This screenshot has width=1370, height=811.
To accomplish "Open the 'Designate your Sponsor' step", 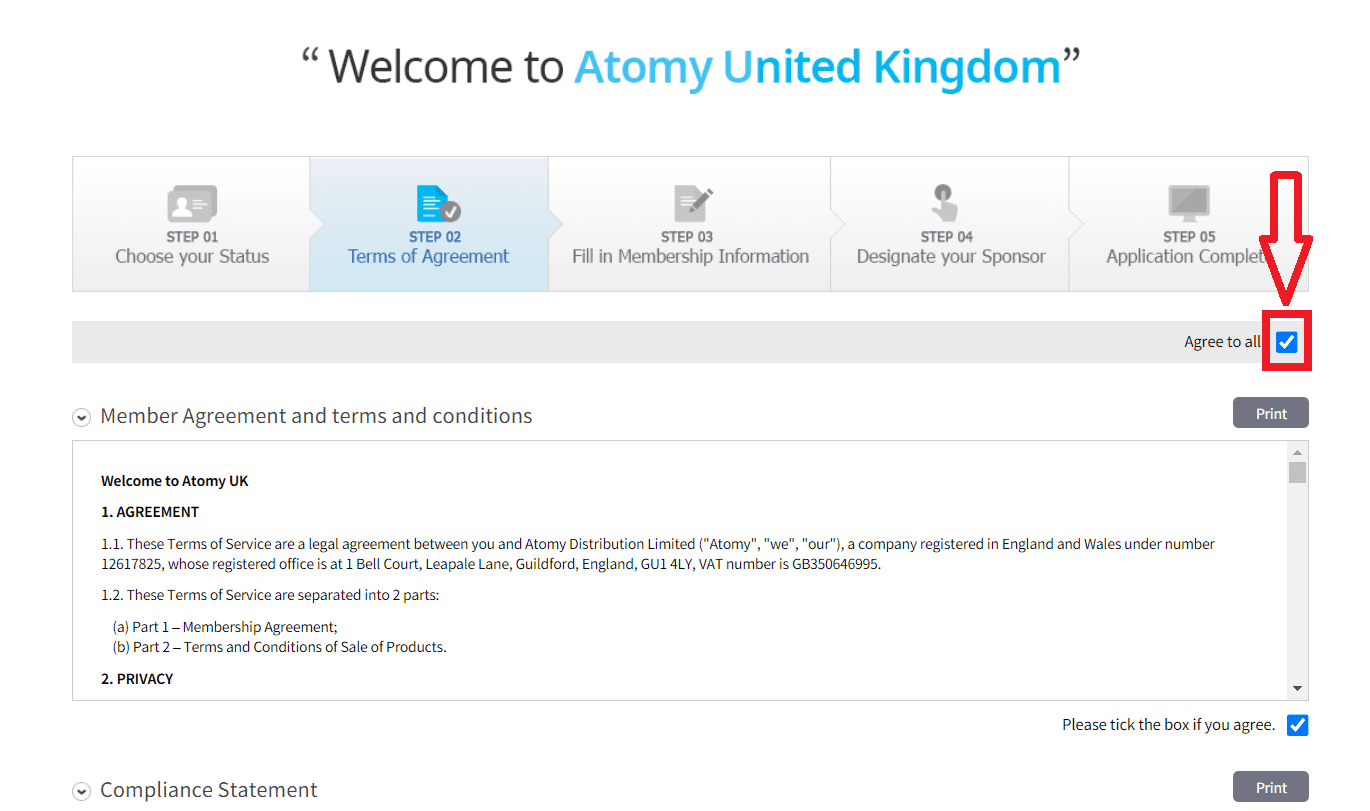I will coord(950,256).
